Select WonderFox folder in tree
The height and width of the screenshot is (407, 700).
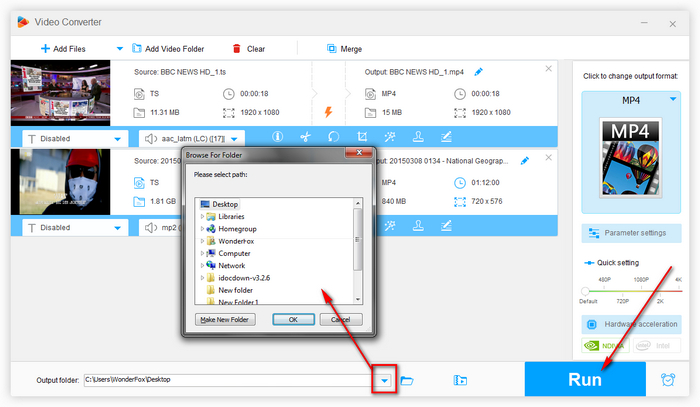tap(236, 241)
